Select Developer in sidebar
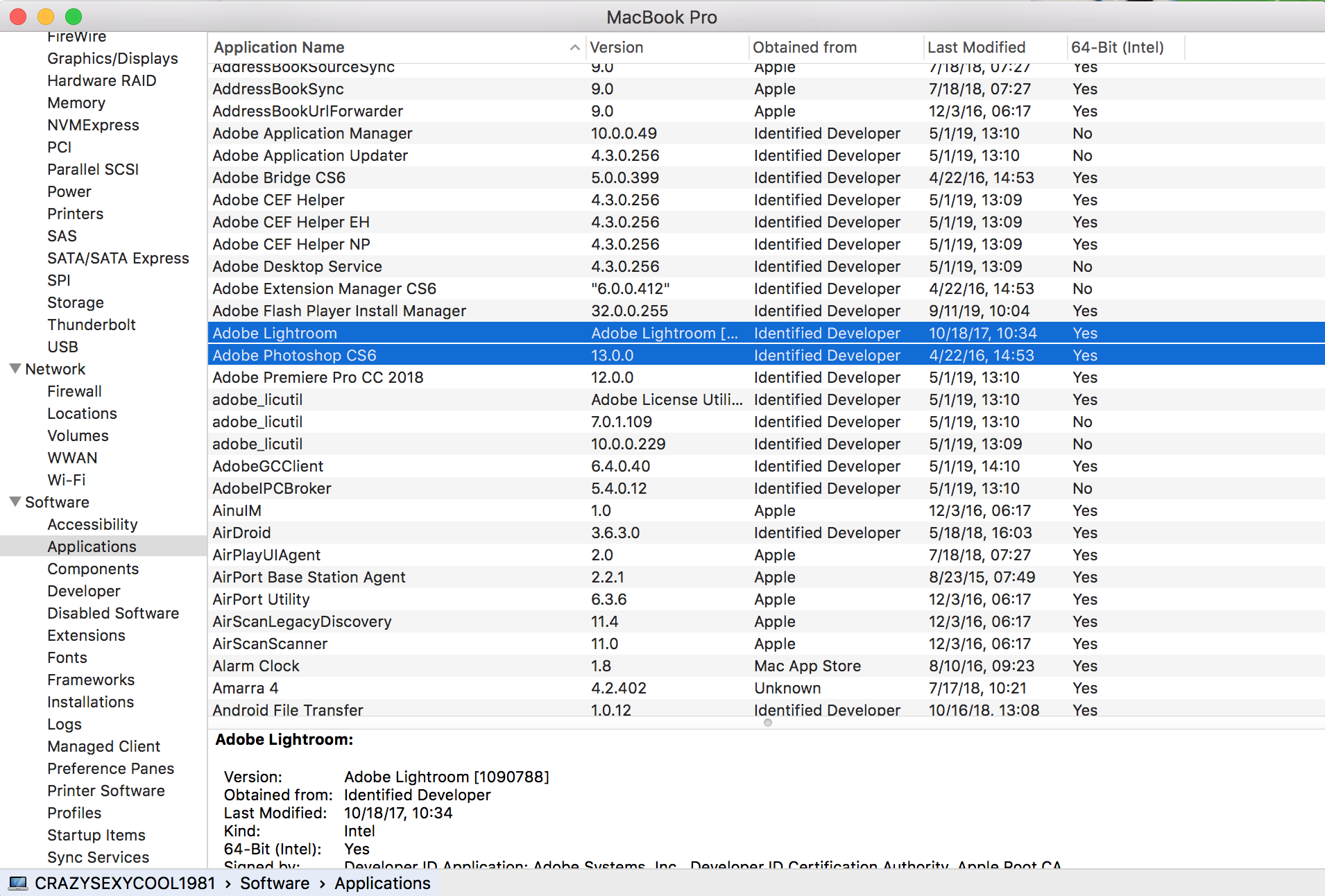The height and width of the screenshot is (896, 1325). pos(84,591)
